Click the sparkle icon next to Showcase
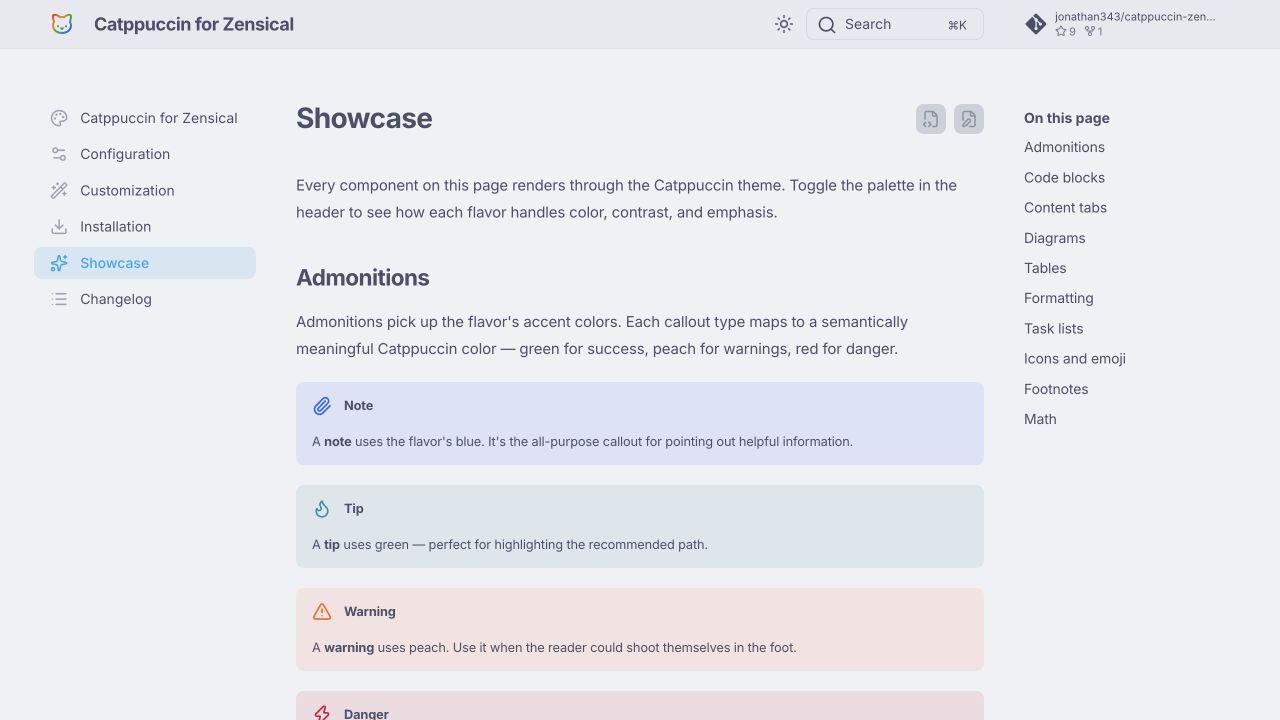This screenshot has width=1280, height=720. (59, 263)
